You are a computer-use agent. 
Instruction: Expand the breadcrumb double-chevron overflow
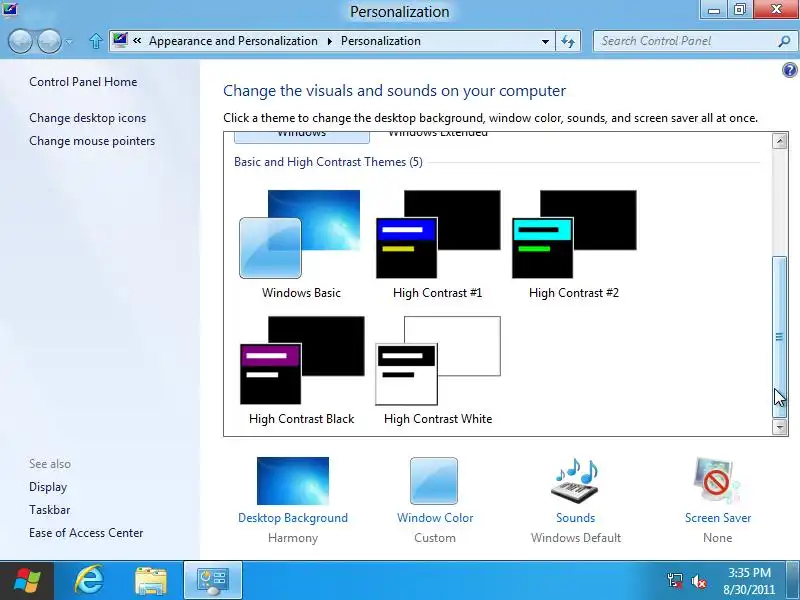click(137, 40)
